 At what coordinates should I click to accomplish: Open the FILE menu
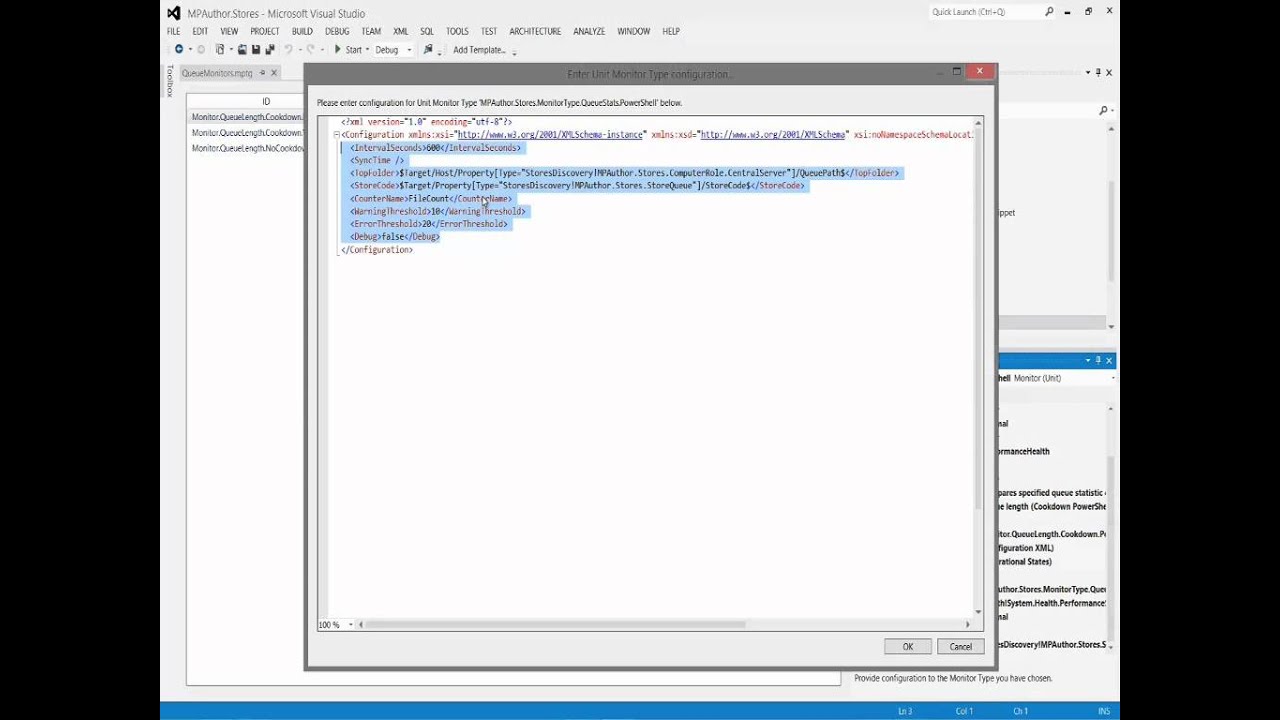[x=174, y=31]
